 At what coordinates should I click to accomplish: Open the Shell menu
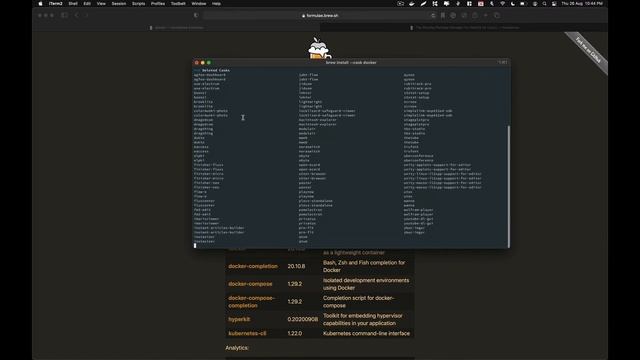pos(73,4)
